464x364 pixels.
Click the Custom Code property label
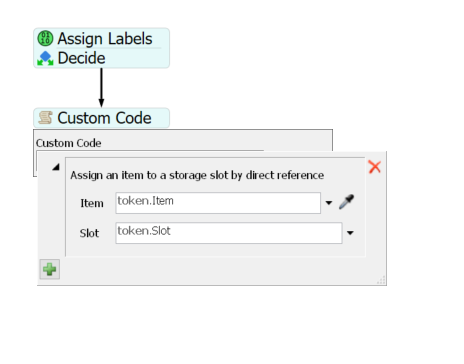(69, 143)
